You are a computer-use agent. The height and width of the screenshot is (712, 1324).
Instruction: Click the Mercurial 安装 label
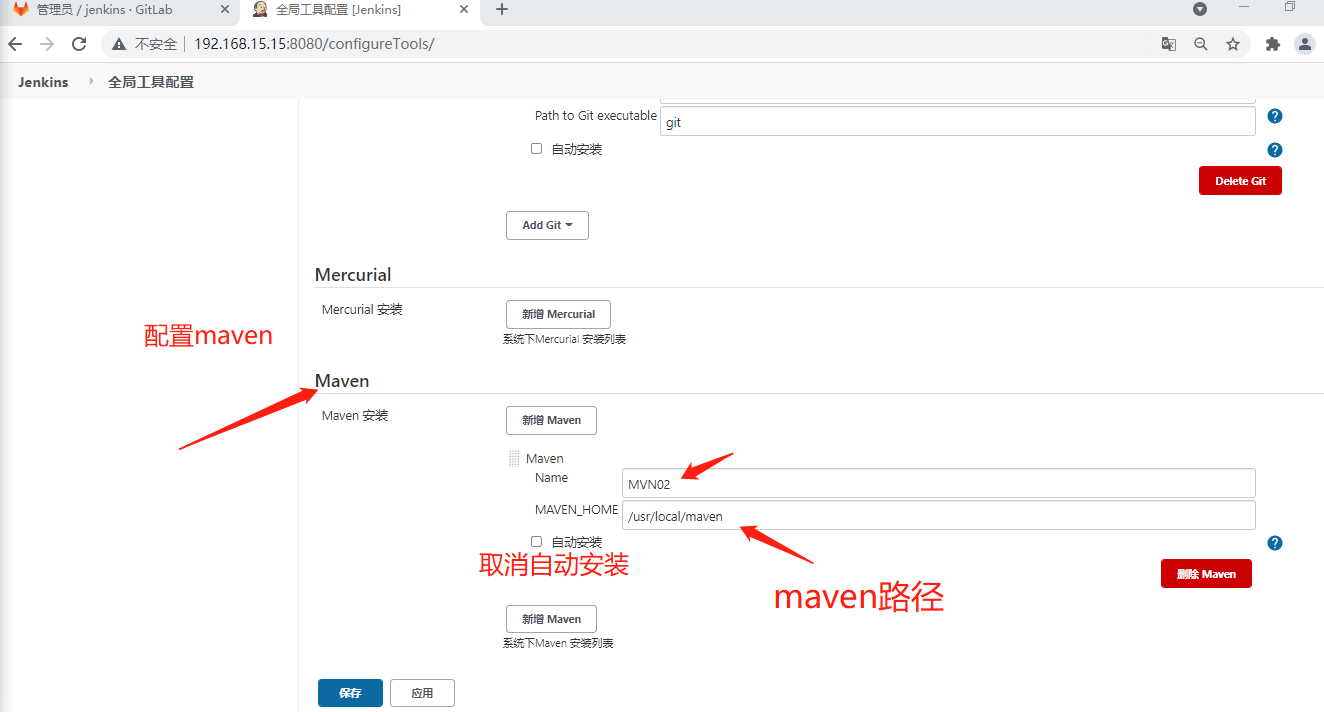point(362,310)
